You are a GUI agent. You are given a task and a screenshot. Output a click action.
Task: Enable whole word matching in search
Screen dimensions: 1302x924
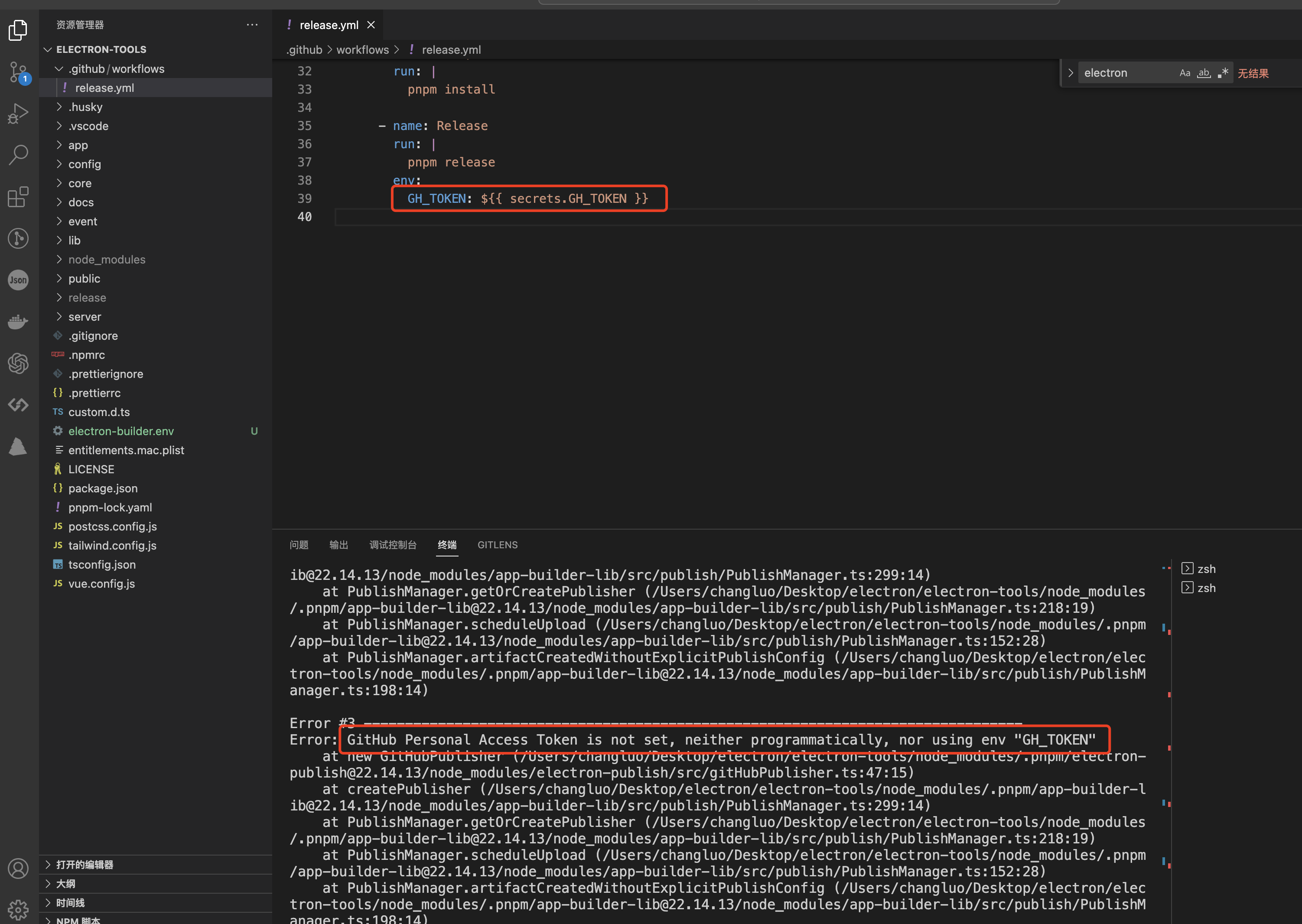click(x=1204, y=73)
